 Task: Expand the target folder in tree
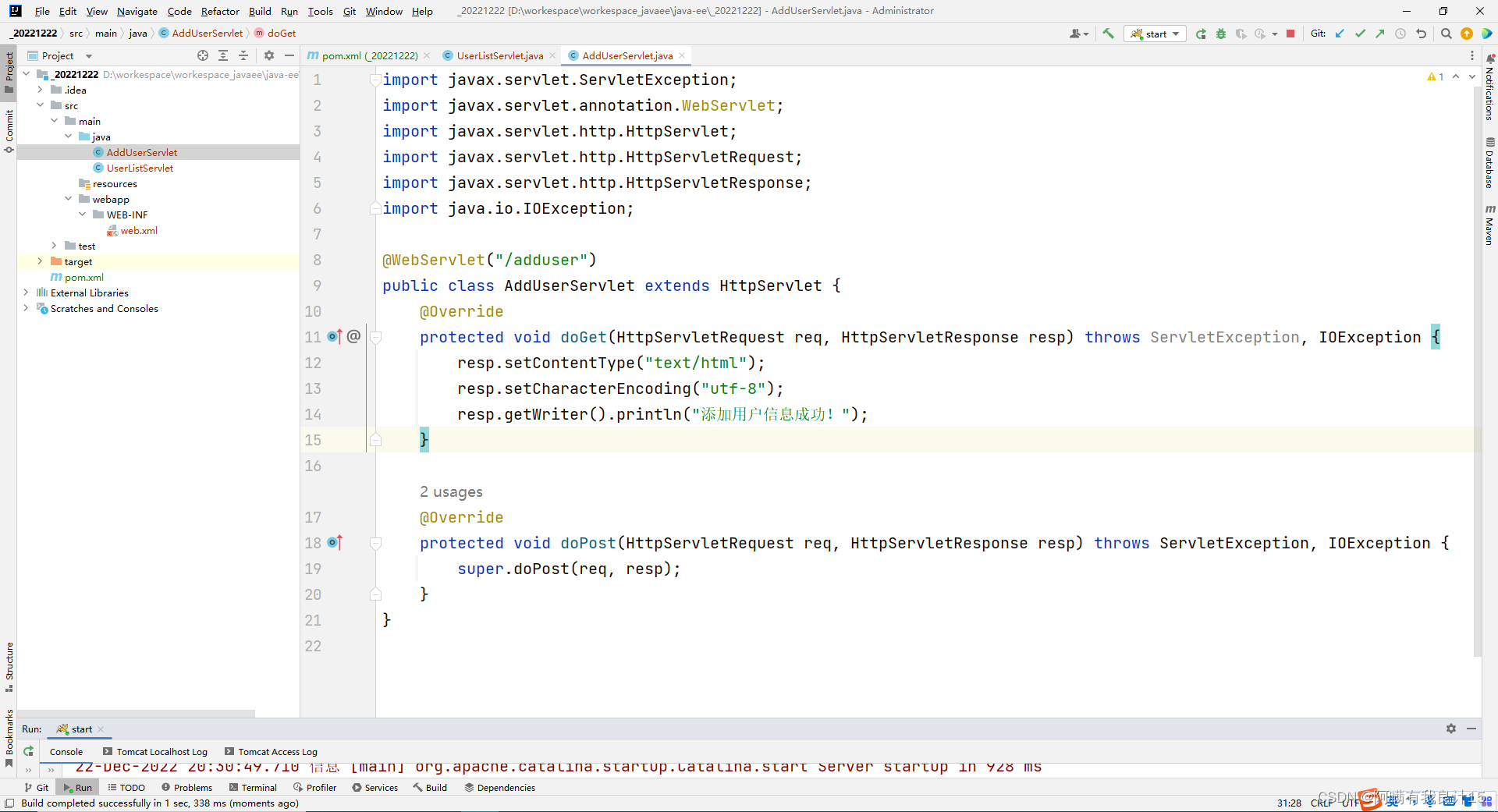[x=40, y=261]
